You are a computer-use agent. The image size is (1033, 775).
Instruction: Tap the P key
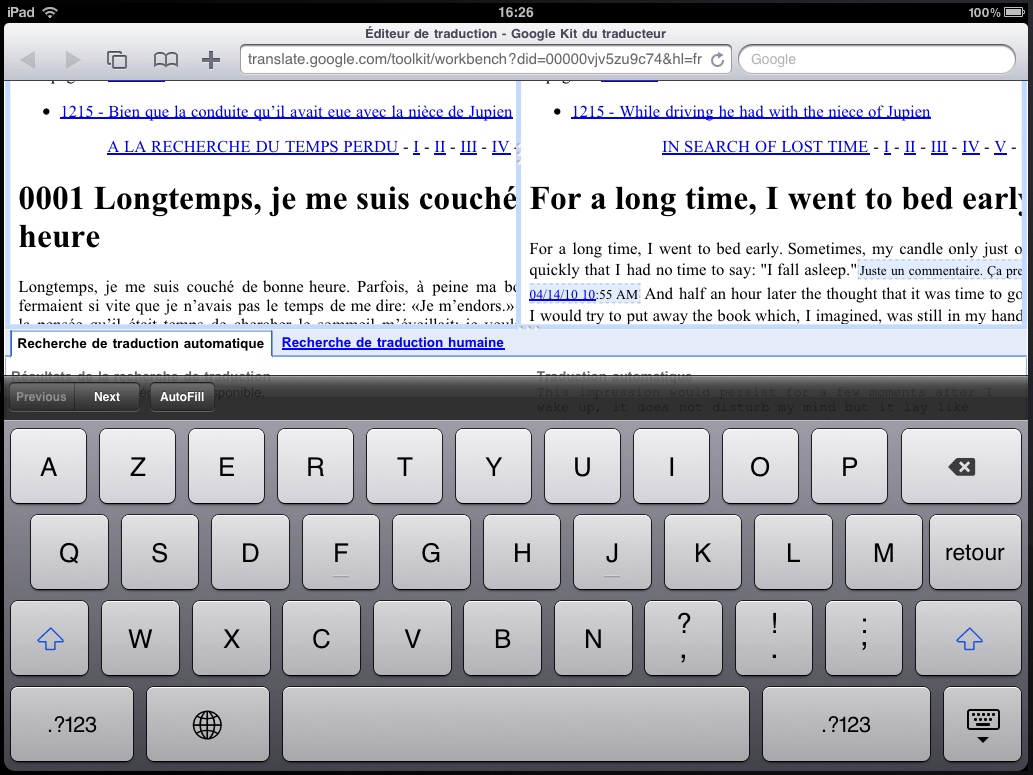click(849, 467)
